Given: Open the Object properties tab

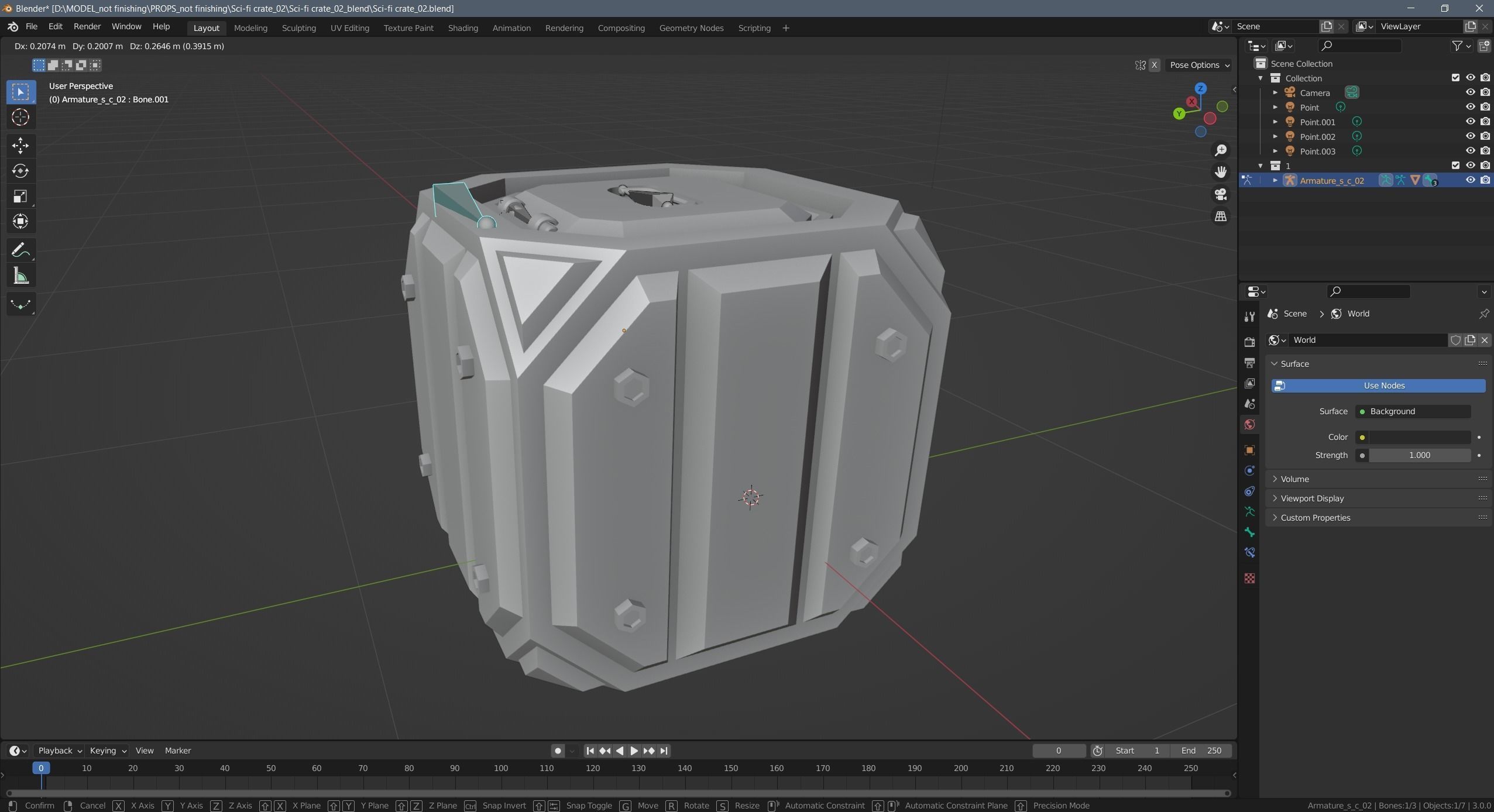Looking at the screenshot, I should 1249,450.
